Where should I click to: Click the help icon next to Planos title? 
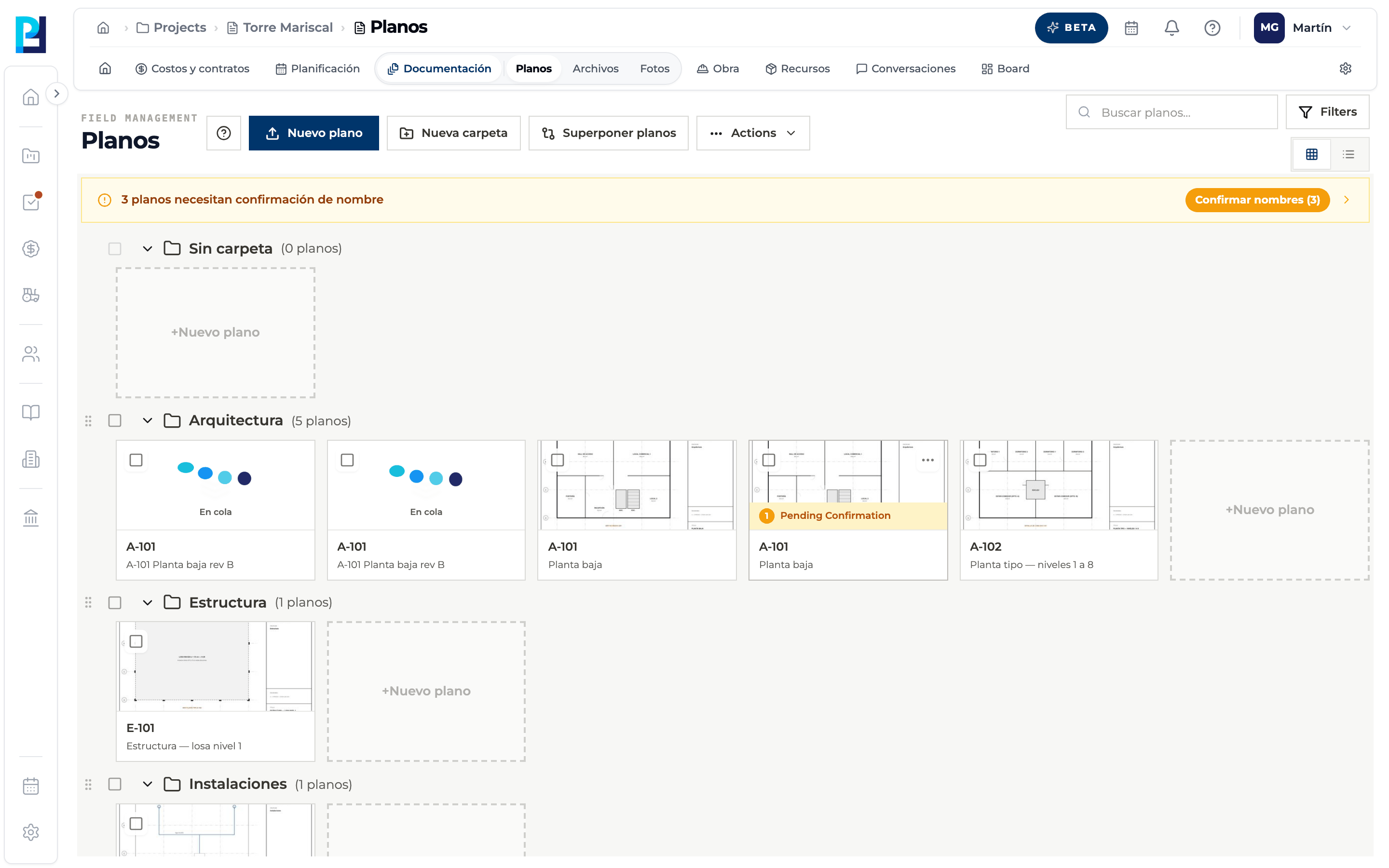[x=224, y=133]
